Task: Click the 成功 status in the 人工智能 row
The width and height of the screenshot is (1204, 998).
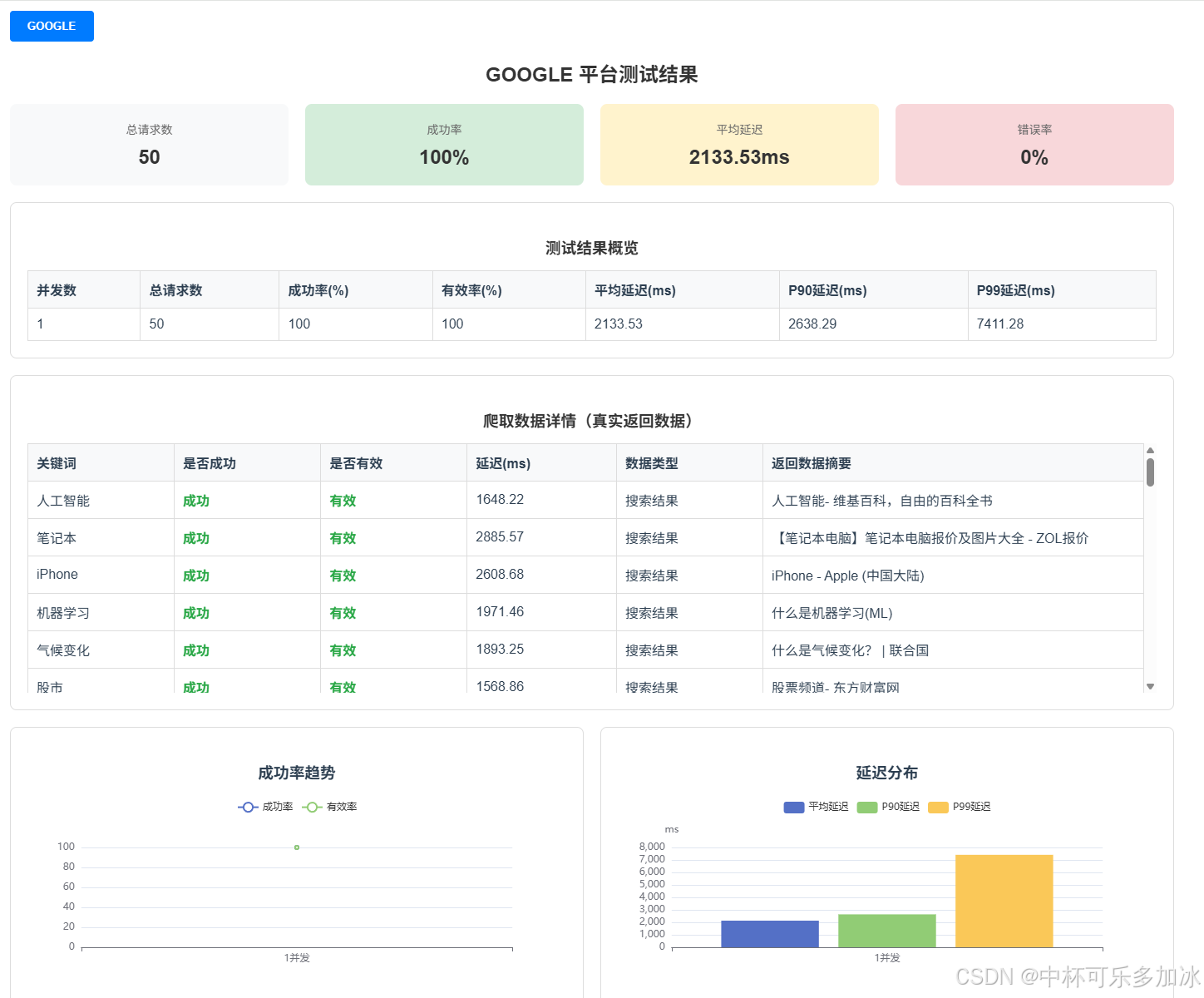Action: 196,501
